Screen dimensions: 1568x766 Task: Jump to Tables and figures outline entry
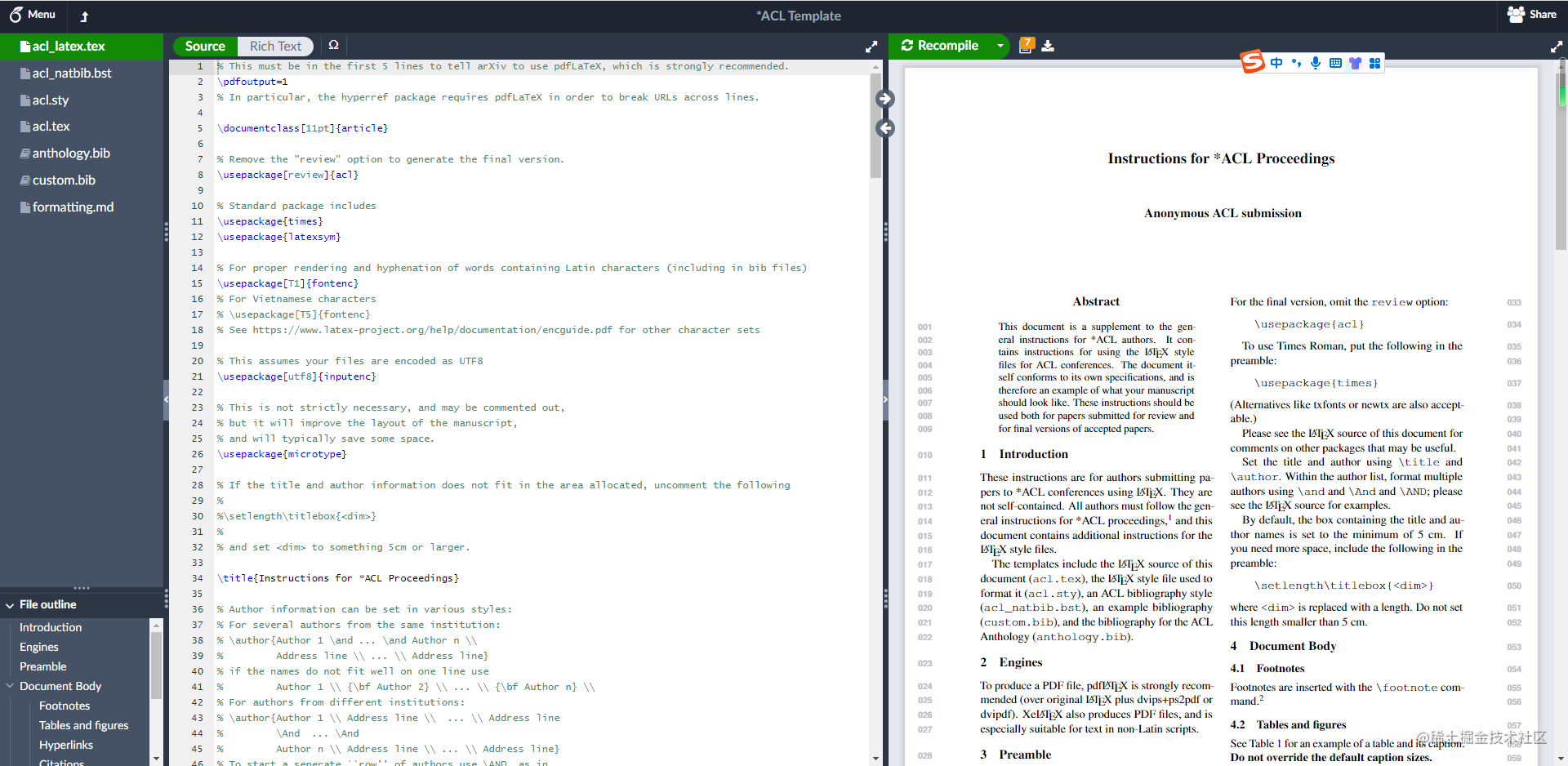(84, 725)
